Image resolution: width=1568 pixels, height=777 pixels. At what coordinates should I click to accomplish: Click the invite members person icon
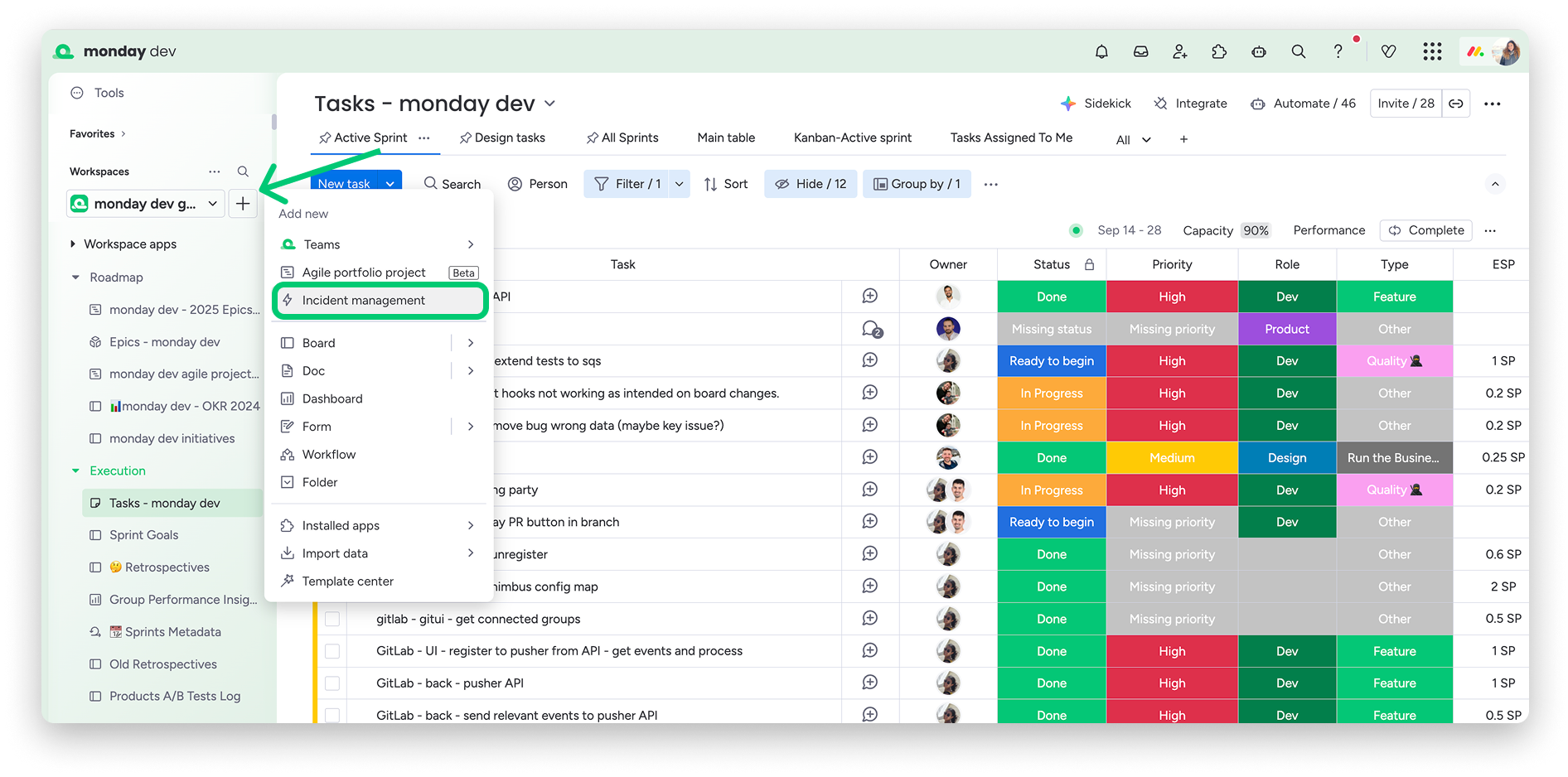[x=1180, y=51]
